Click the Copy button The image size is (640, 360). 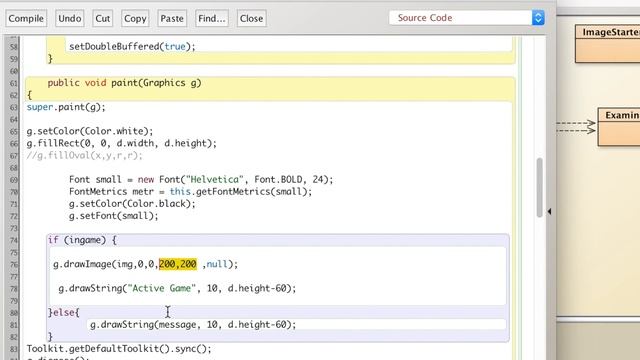pyautogui.click(x=135, y=18)
